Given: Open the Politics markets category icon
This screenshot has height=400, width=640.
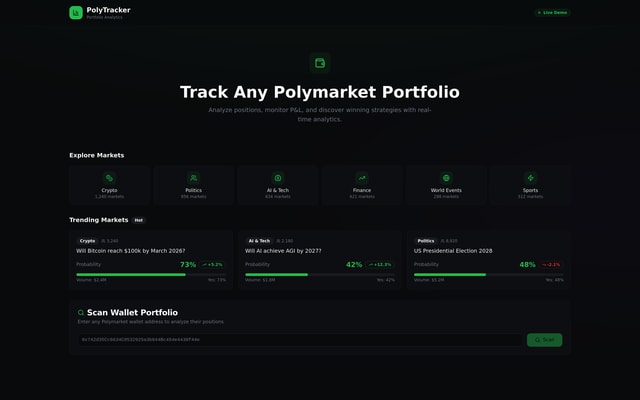Looking at the screenshot, I should coord(193,178).
